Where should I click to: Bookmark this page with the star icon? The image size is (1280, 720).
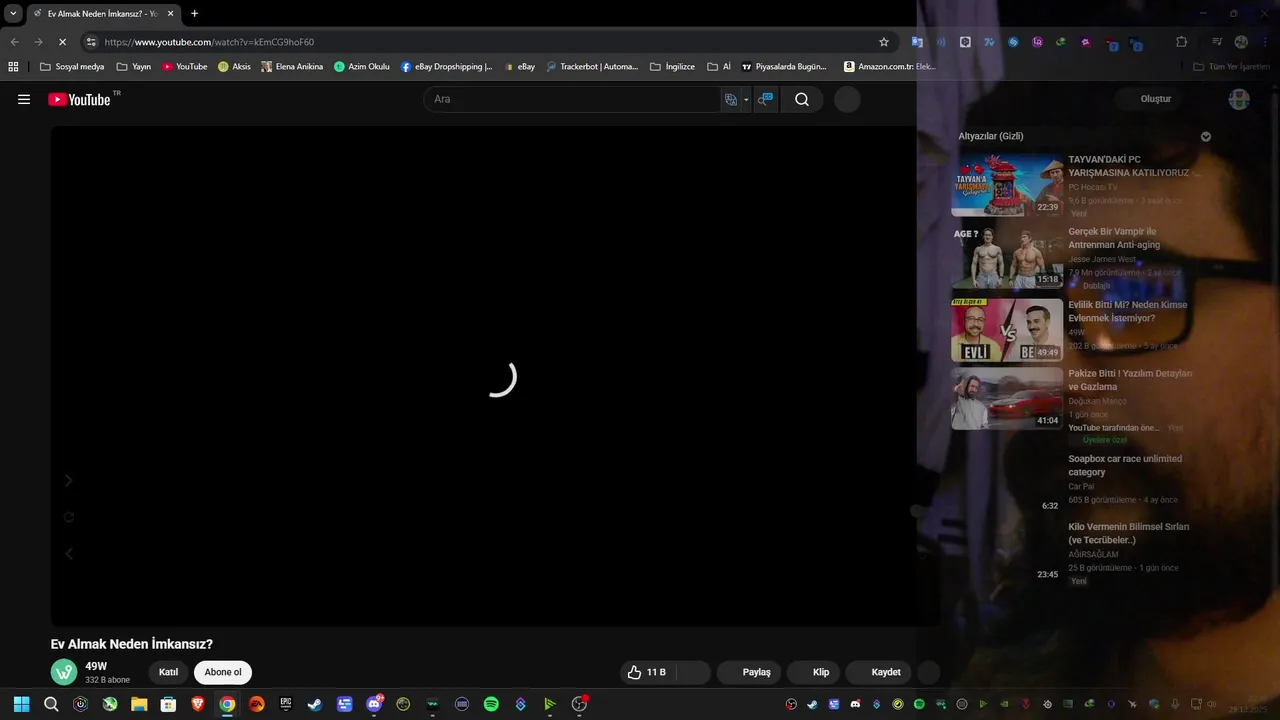(884, 42)
